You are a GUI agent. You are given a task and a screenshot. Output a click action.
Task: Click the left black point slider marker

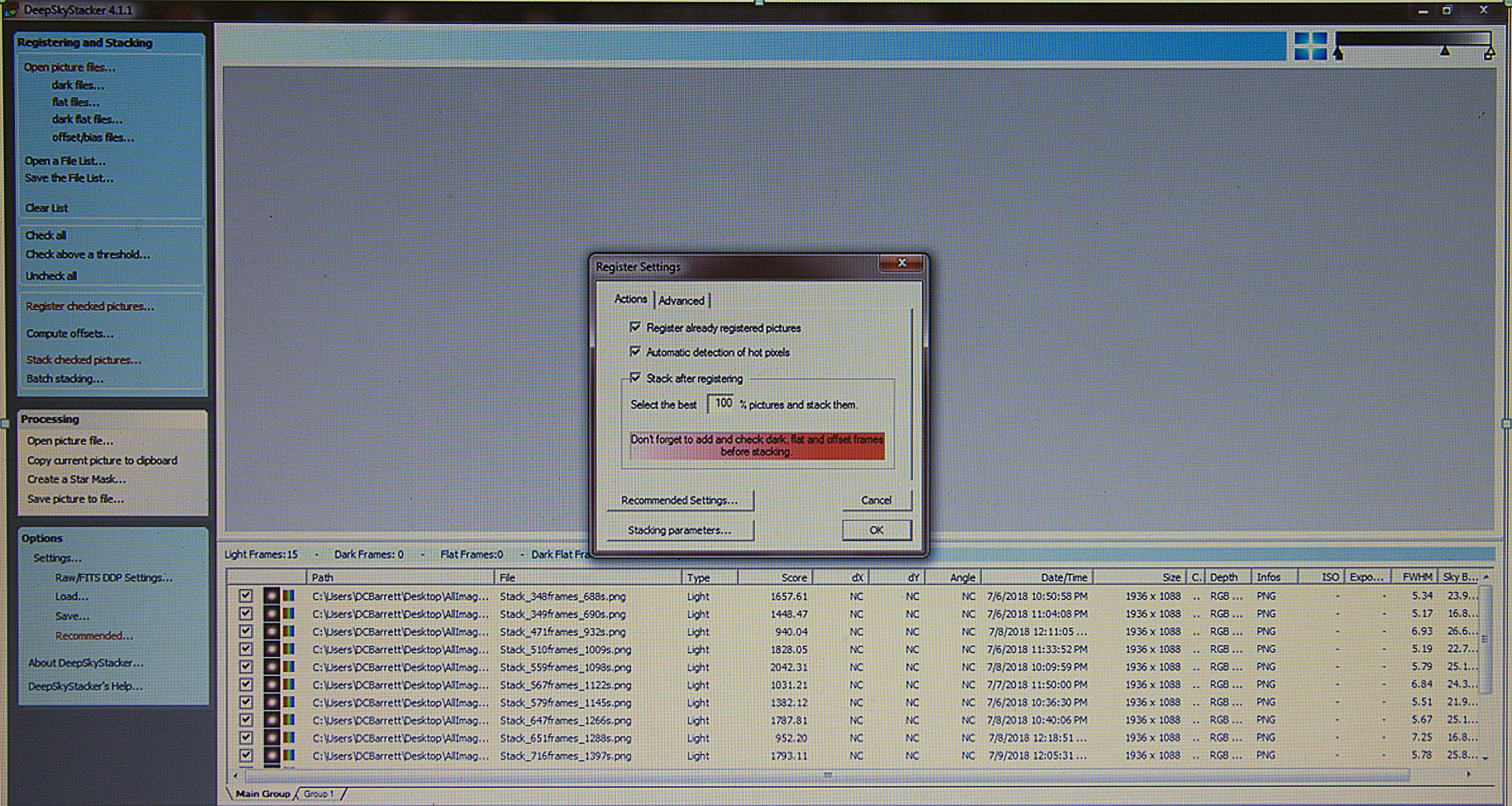(1338, 53)
